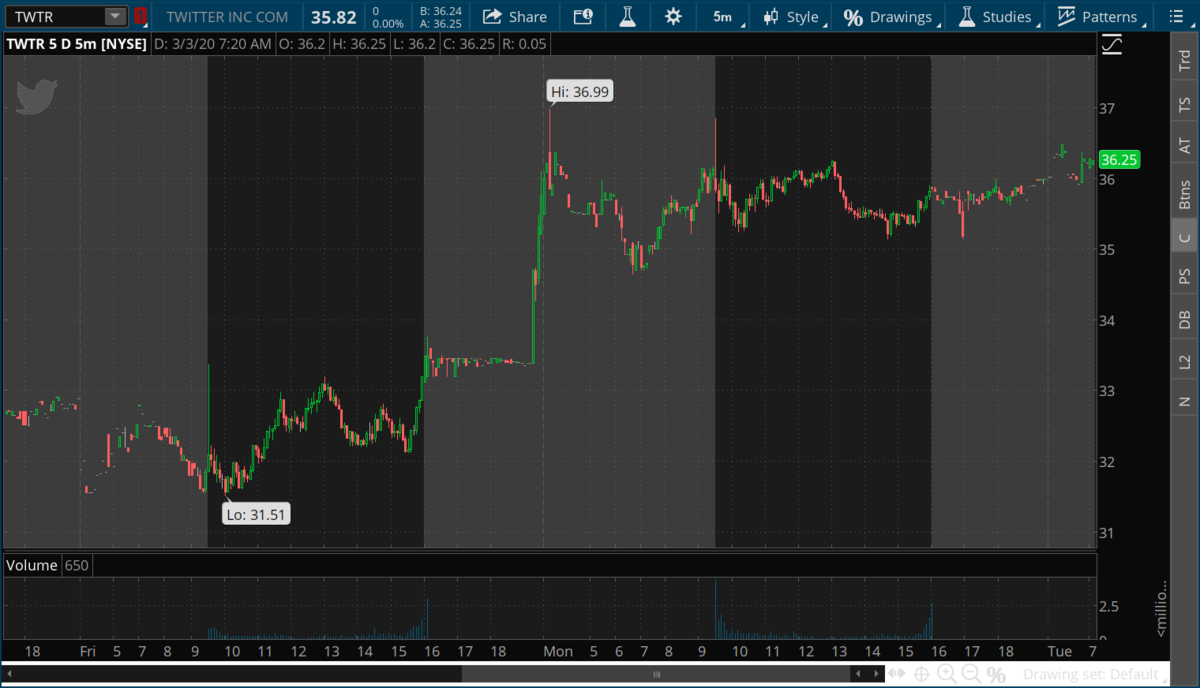Click the percent icon in bottom bar
Image resolution: width=1200 pixels, height=688 pixels.
[996, 675]
